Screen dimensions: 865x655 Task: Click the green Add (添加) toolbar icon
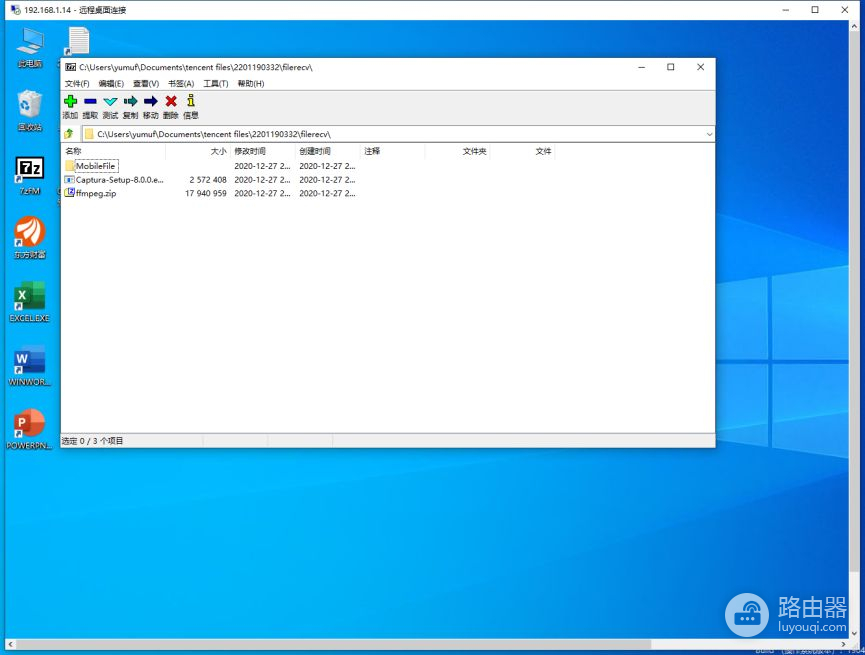[x=70, y=101]
